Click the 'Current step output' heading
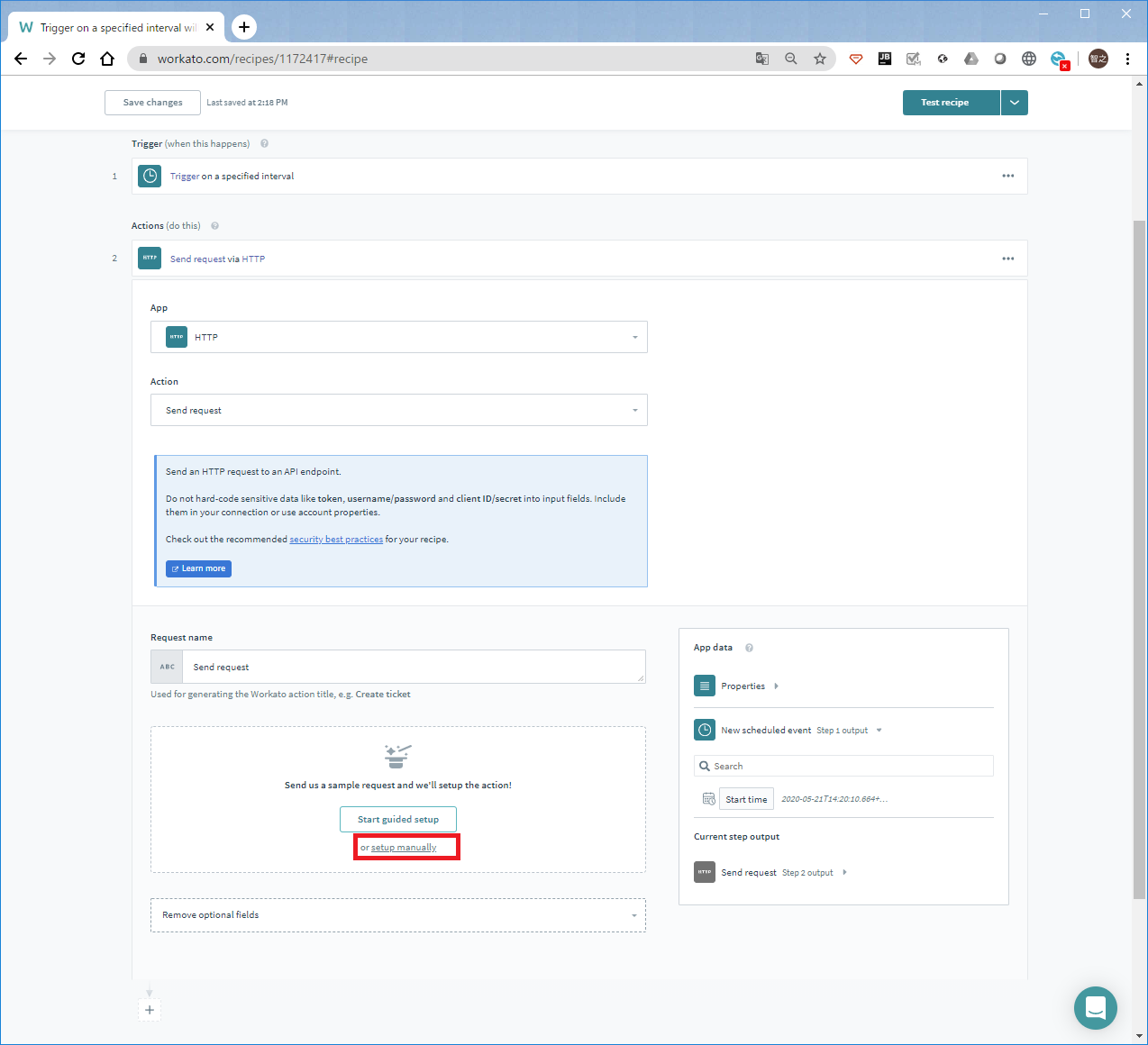This screenshot has height=1045, width=1148. pyautogui.click(x=736, y=837)
